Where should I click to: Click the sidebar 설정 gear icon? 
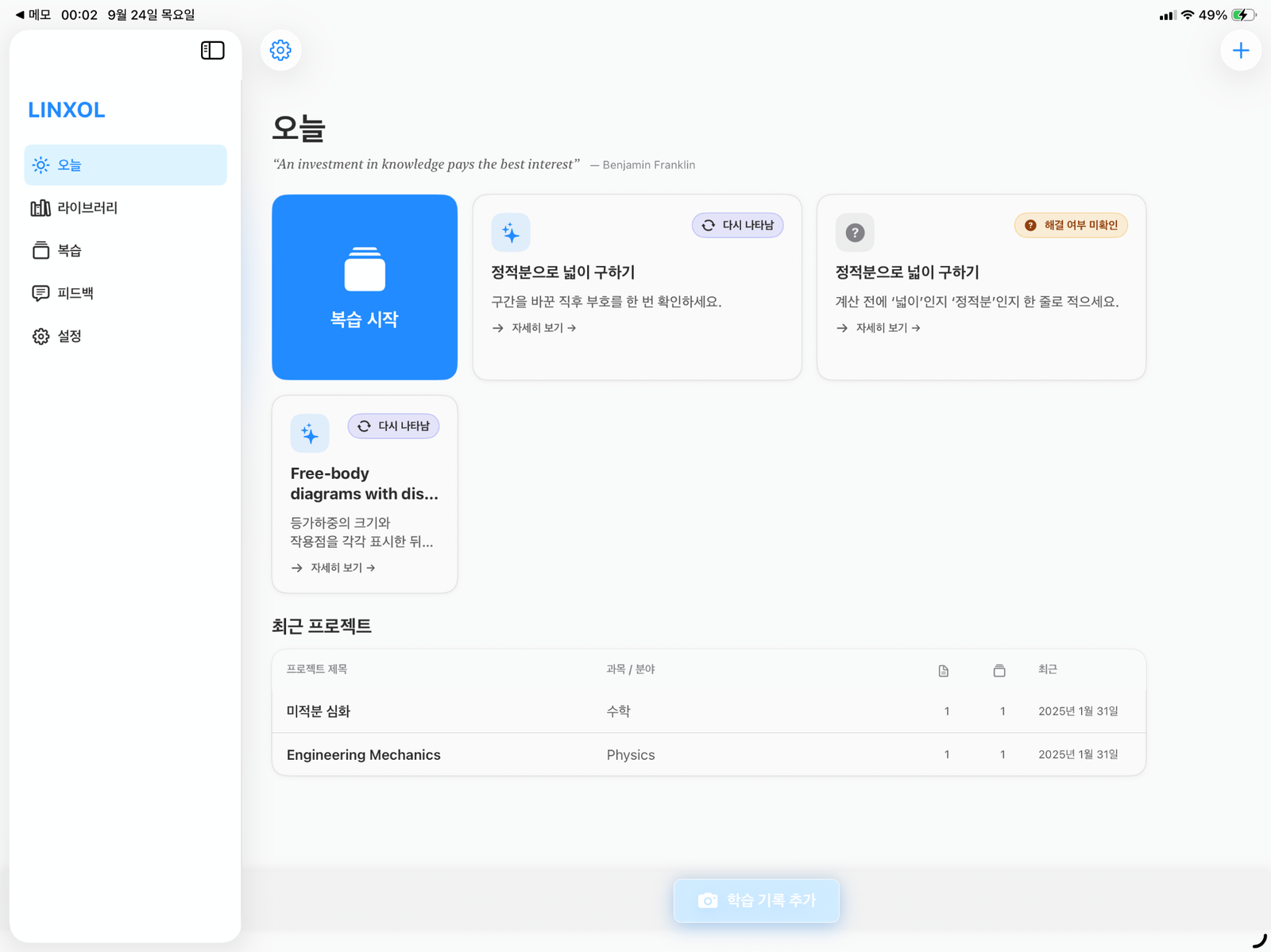pos(41,336)
